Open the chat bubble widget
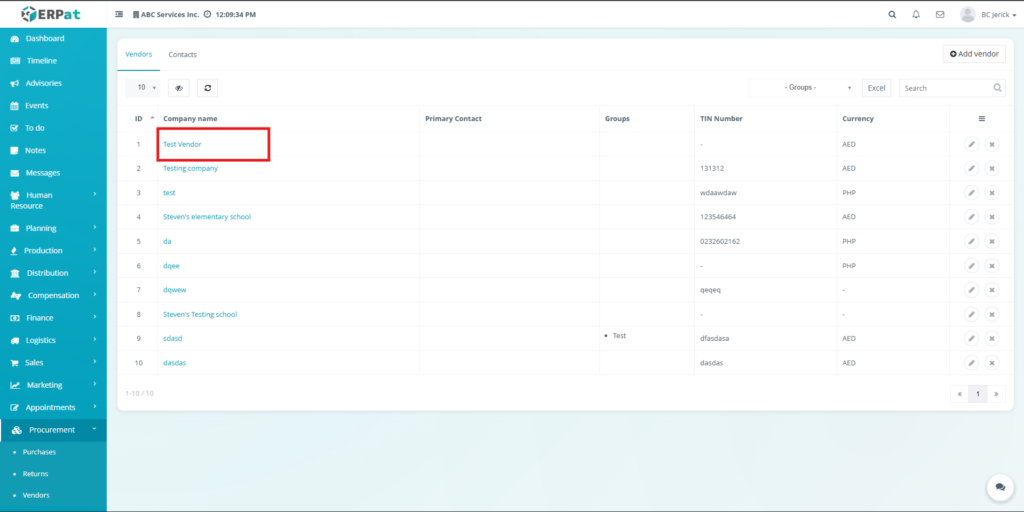The height and width of the screenshot is (512, 1024). pos(1000,487)
